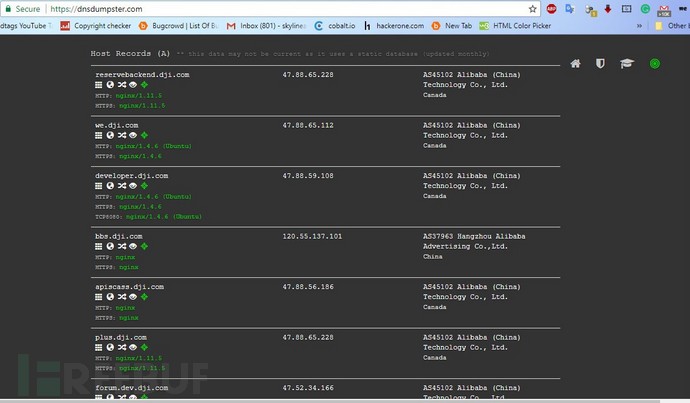Viewport: 690px width, 403px height.
Task: Click the green target icon under apiscass.dji.com
Action: tap(144, 297)
